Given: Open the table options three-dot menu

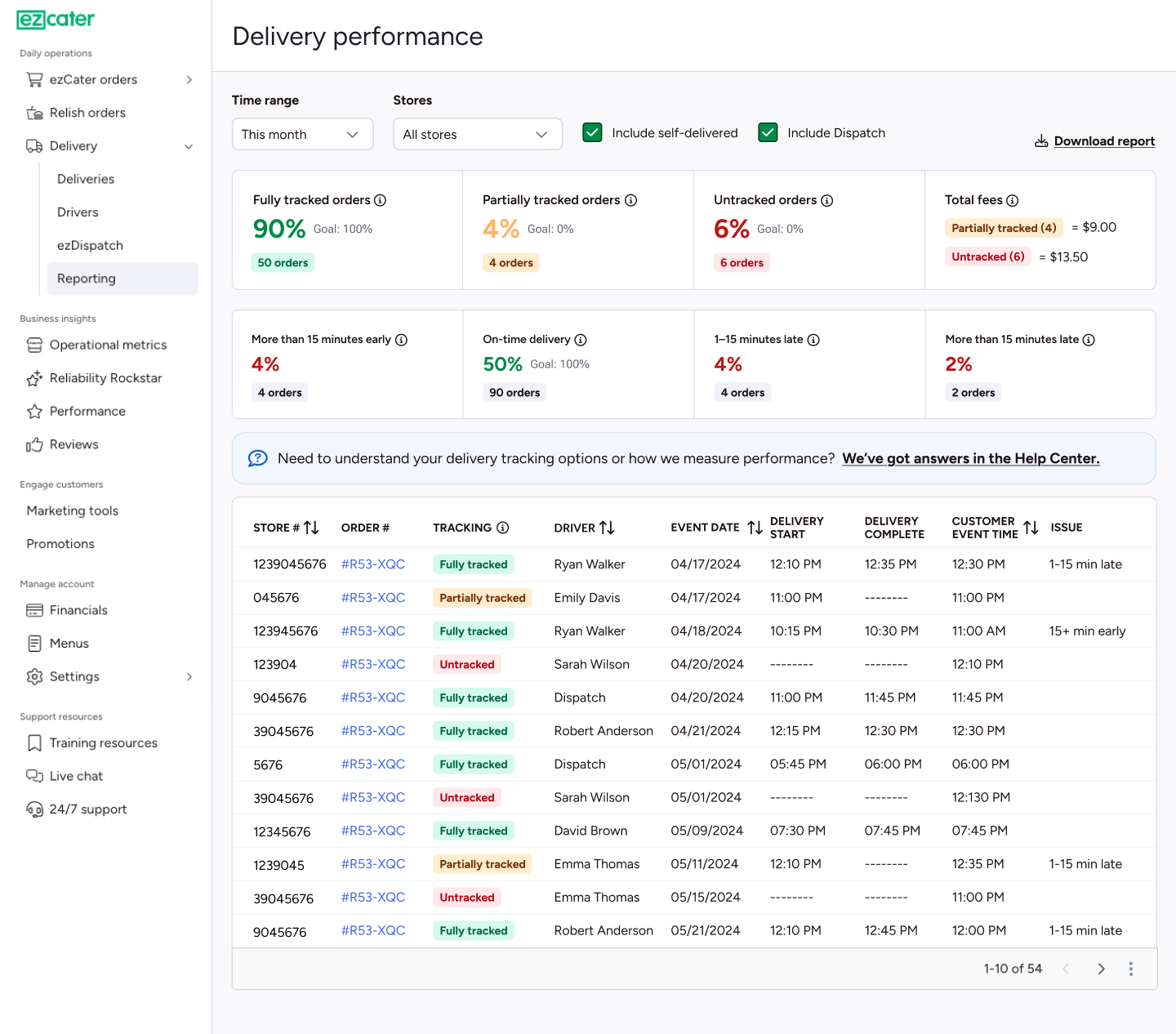Looking at the screenshot, I should pos(1131,969).
